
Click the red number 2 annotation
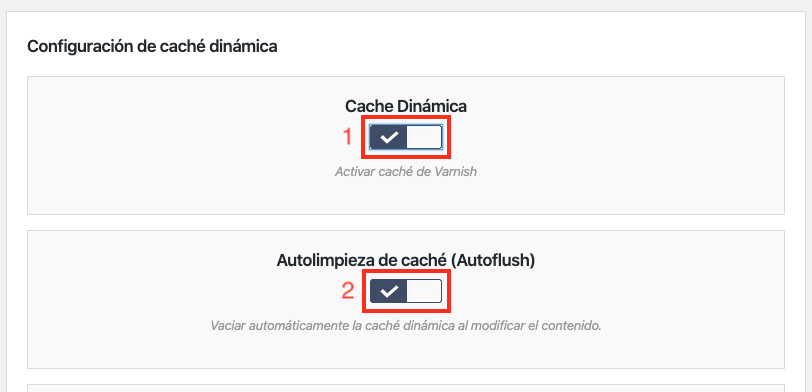[347, 291]
